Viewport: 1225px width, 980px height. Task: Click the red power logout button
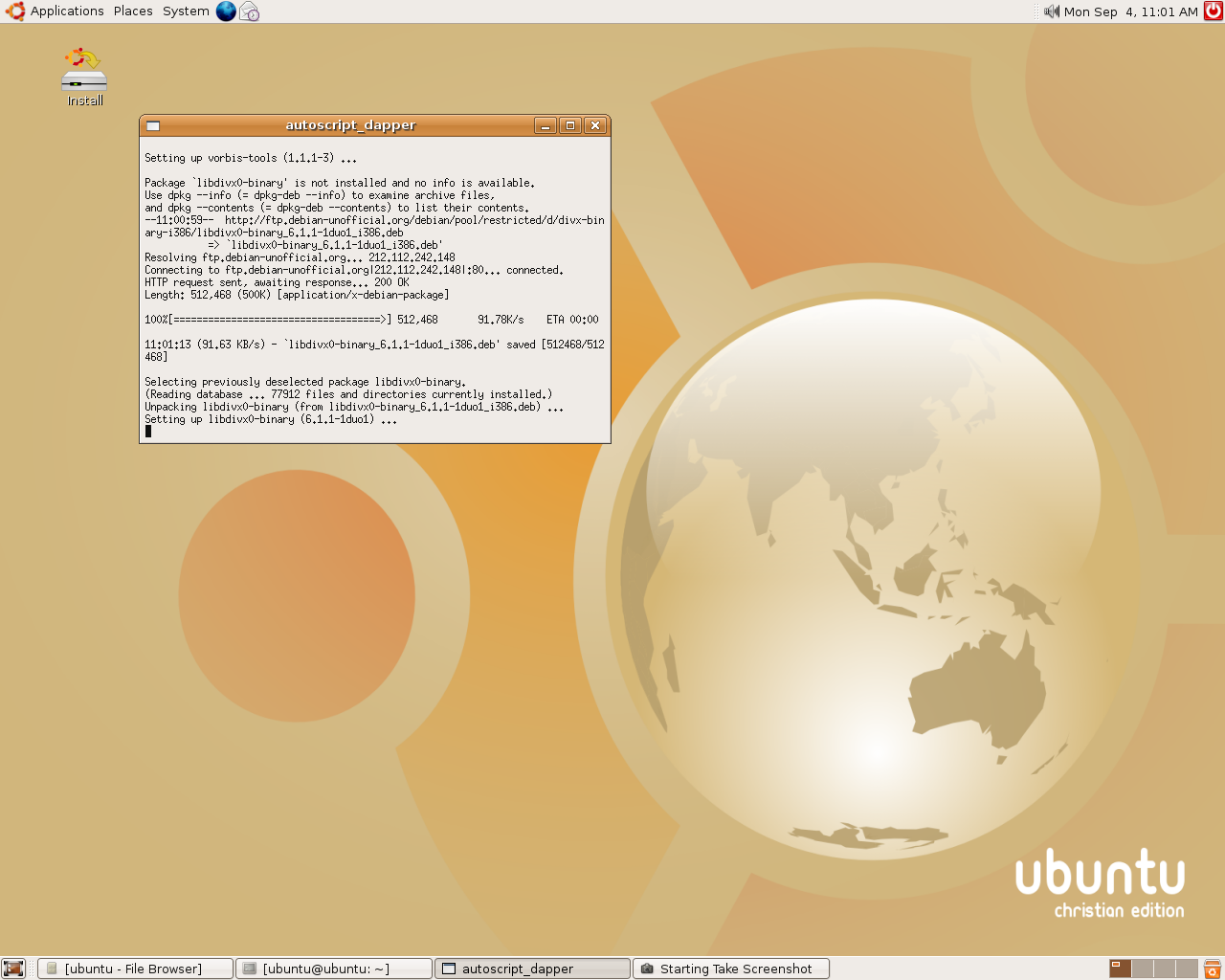click(1213, 11)
